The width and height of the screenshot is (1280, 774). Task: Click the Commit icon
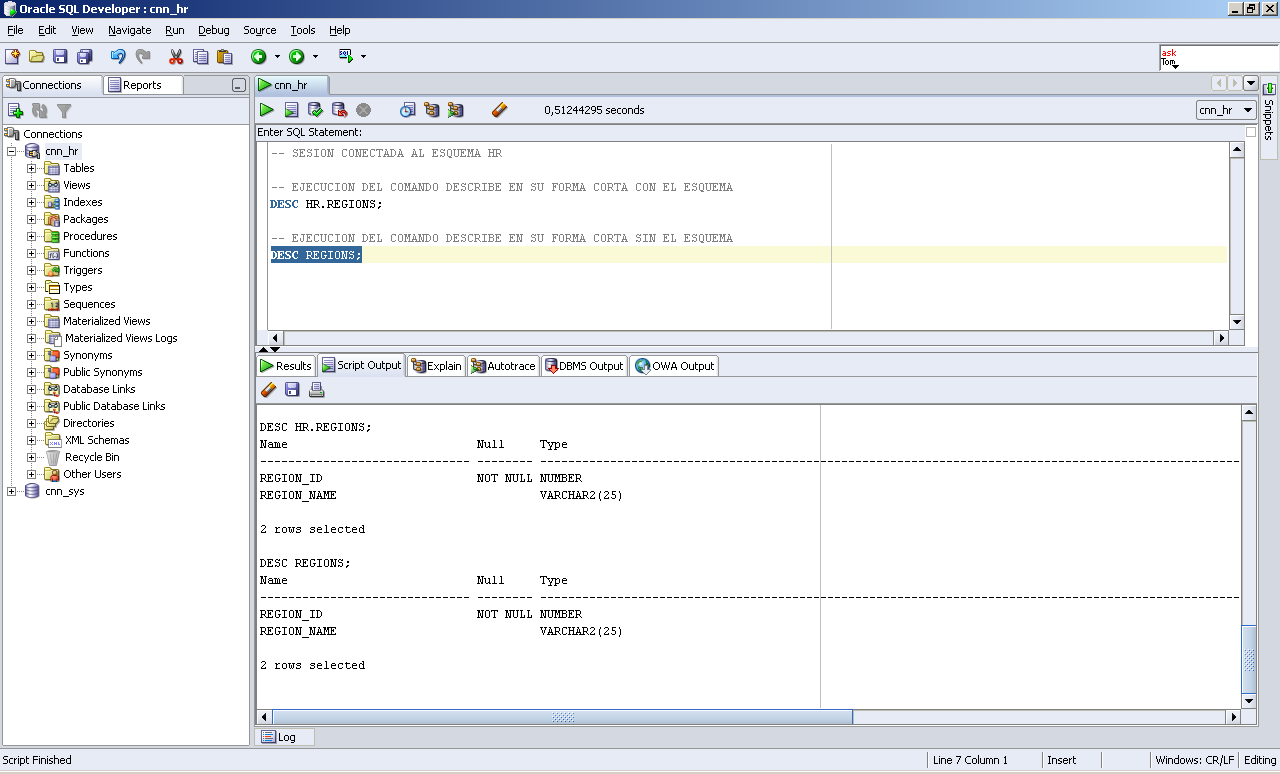pos(315,110)
